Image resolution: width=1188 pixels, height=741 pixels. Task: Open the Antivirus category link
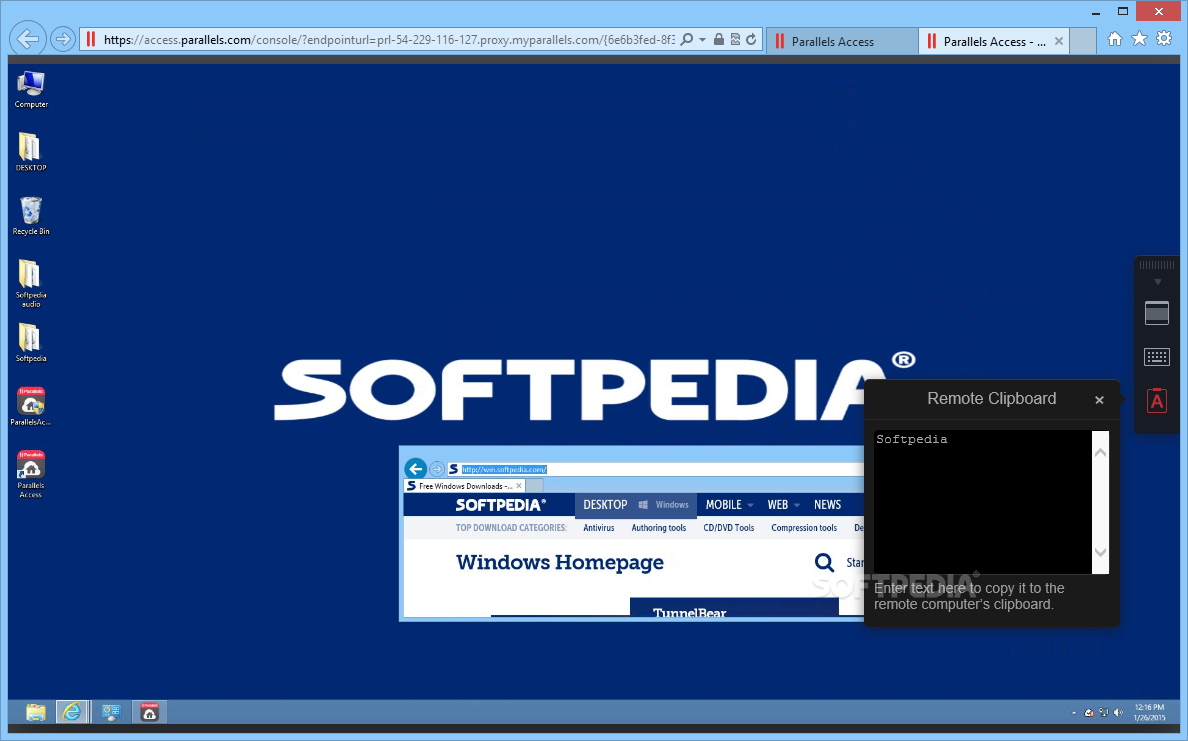(599, 528)
